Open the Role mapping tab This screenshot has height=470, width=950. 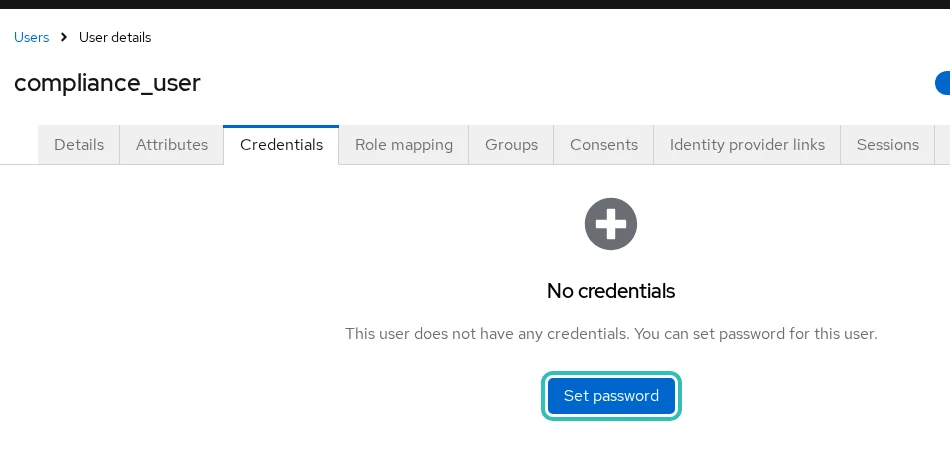pos(404,145)
